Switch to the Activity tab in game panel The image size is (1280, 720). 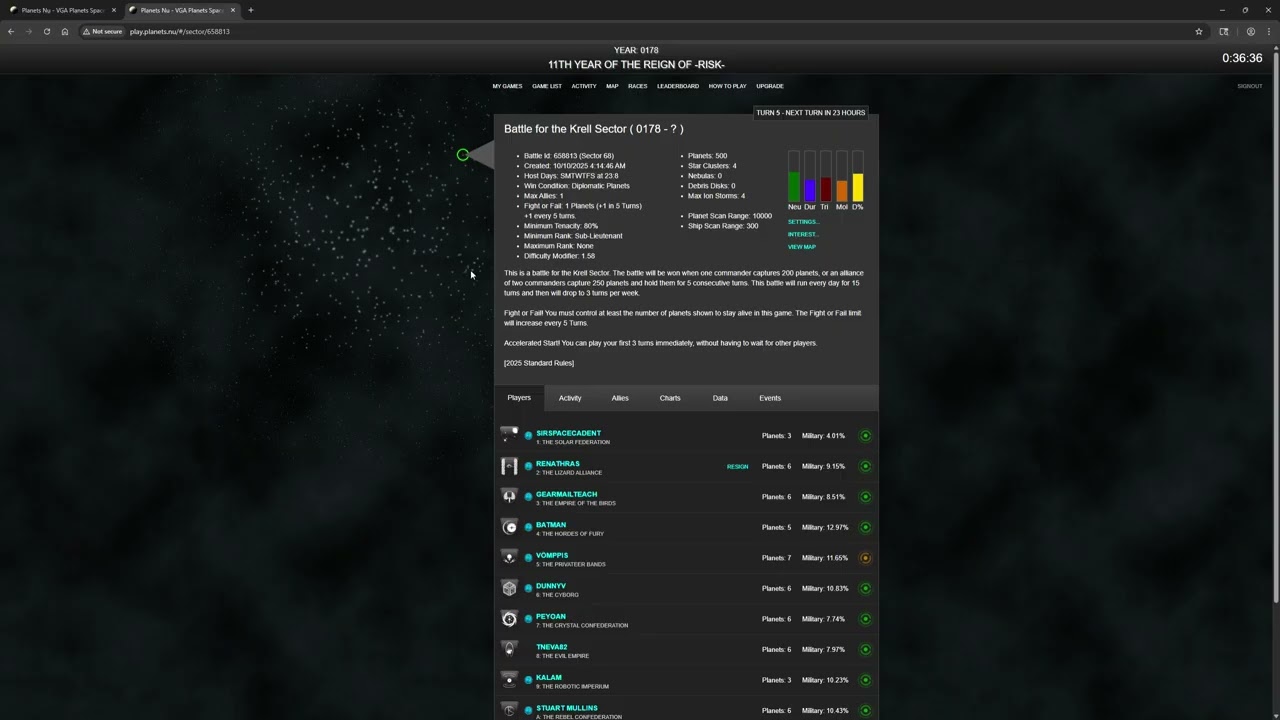pos(570,398)
